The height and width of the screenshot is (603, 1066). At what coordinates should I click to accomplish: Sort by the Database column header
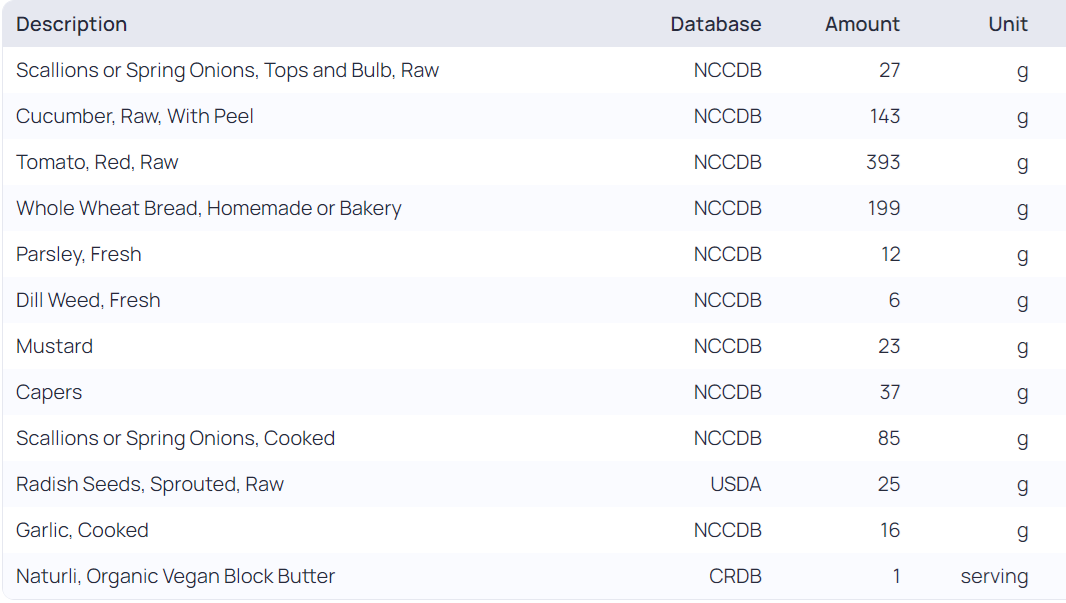point(715,24)
